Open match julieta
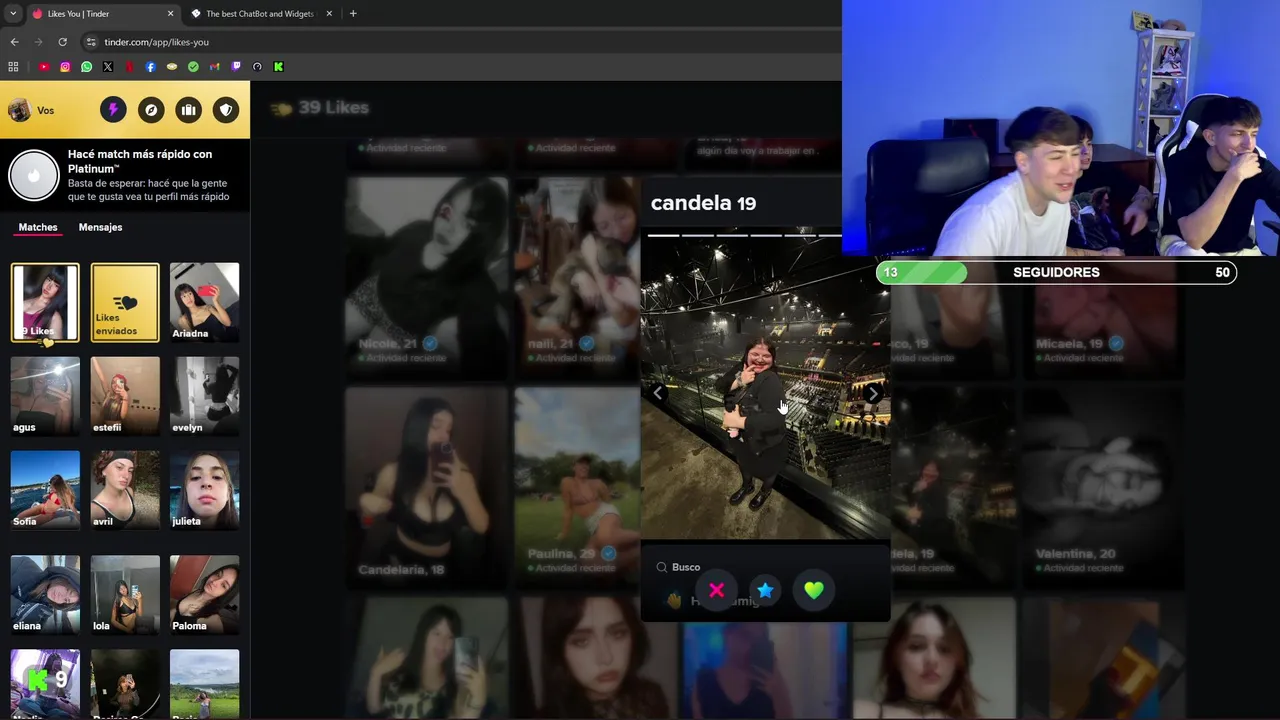Screen dimensions: 1280x720 pos(204,490)
